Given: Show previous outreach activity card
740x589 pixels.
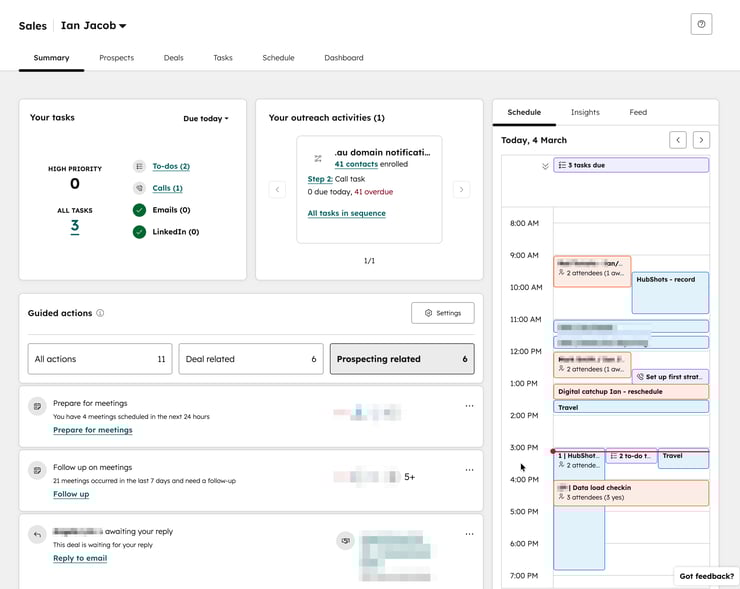Looking at the screenshot, I should click(x=277, y=189).
